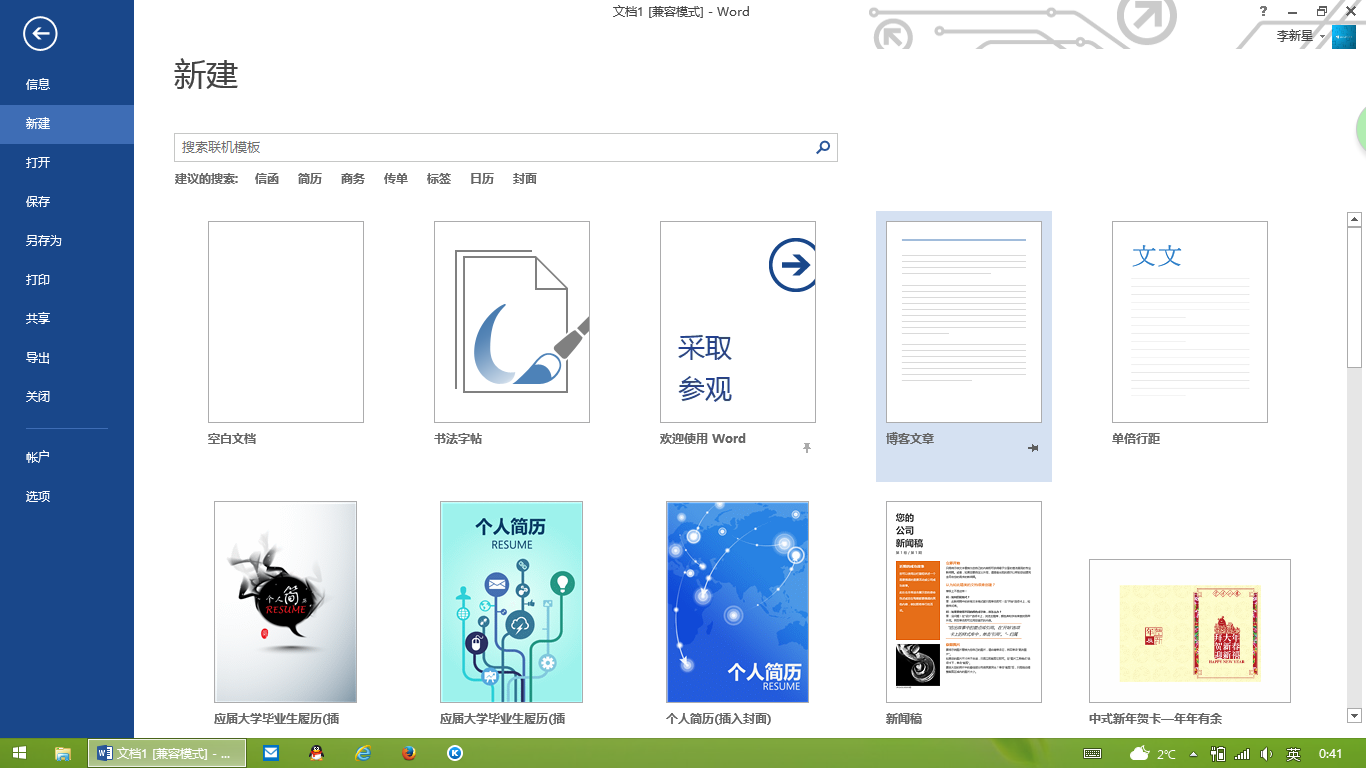Toggle the pin icon on 博客文章 template

tap(1033, 448)
